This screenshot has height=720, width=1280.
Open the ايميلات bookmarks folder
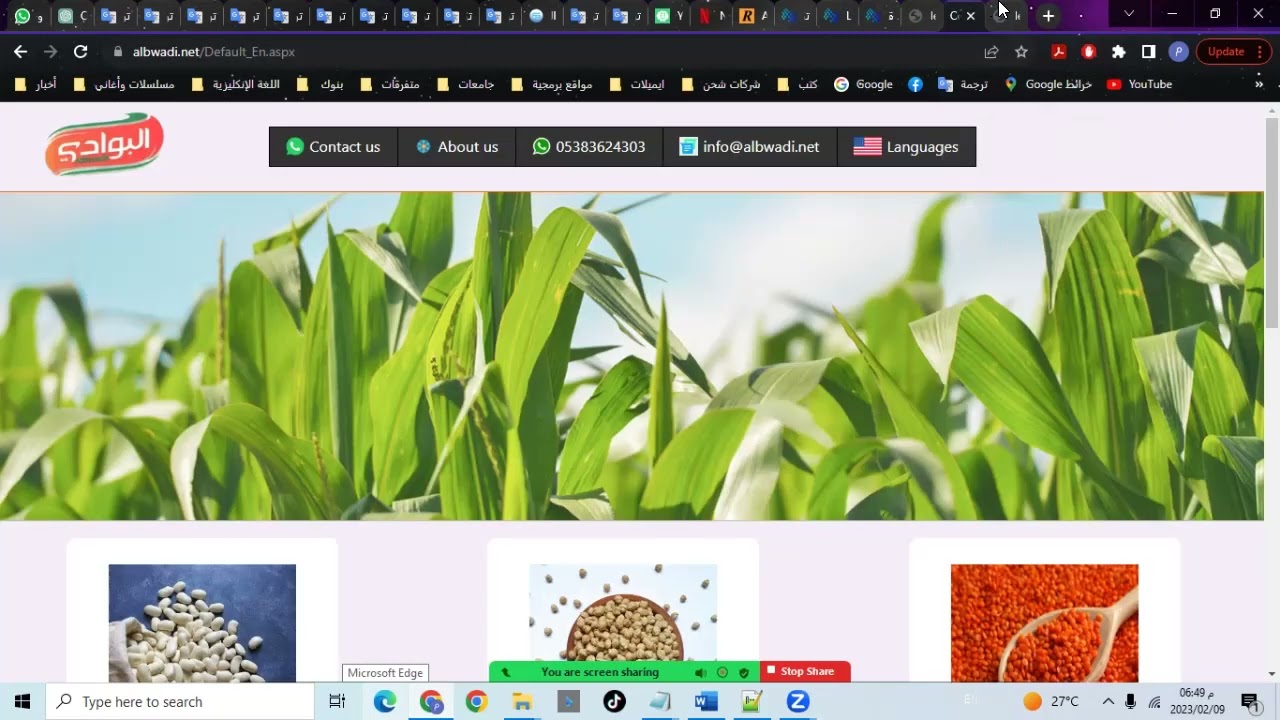tap(637, 84)
